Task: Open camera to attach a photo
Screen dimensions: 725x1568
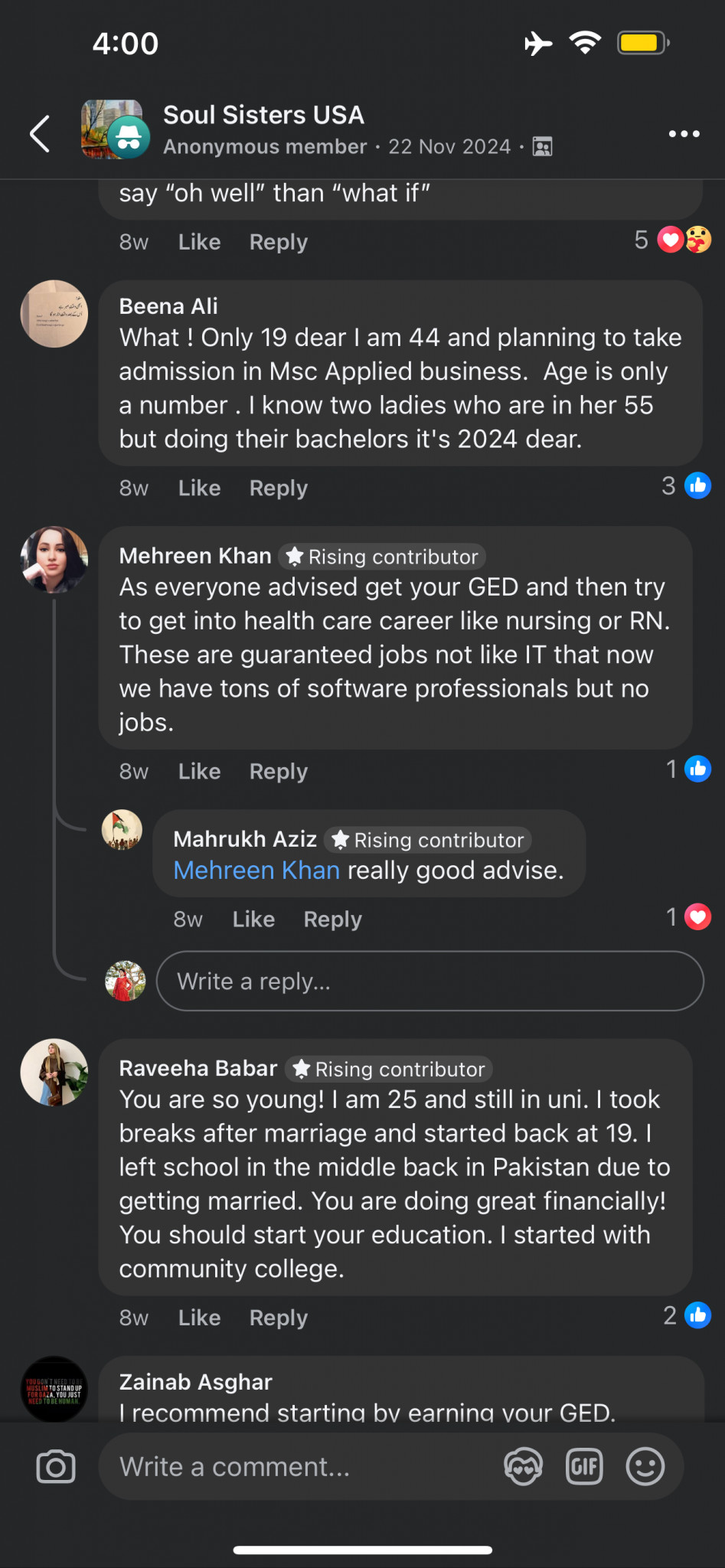Action: point(56,1467)
